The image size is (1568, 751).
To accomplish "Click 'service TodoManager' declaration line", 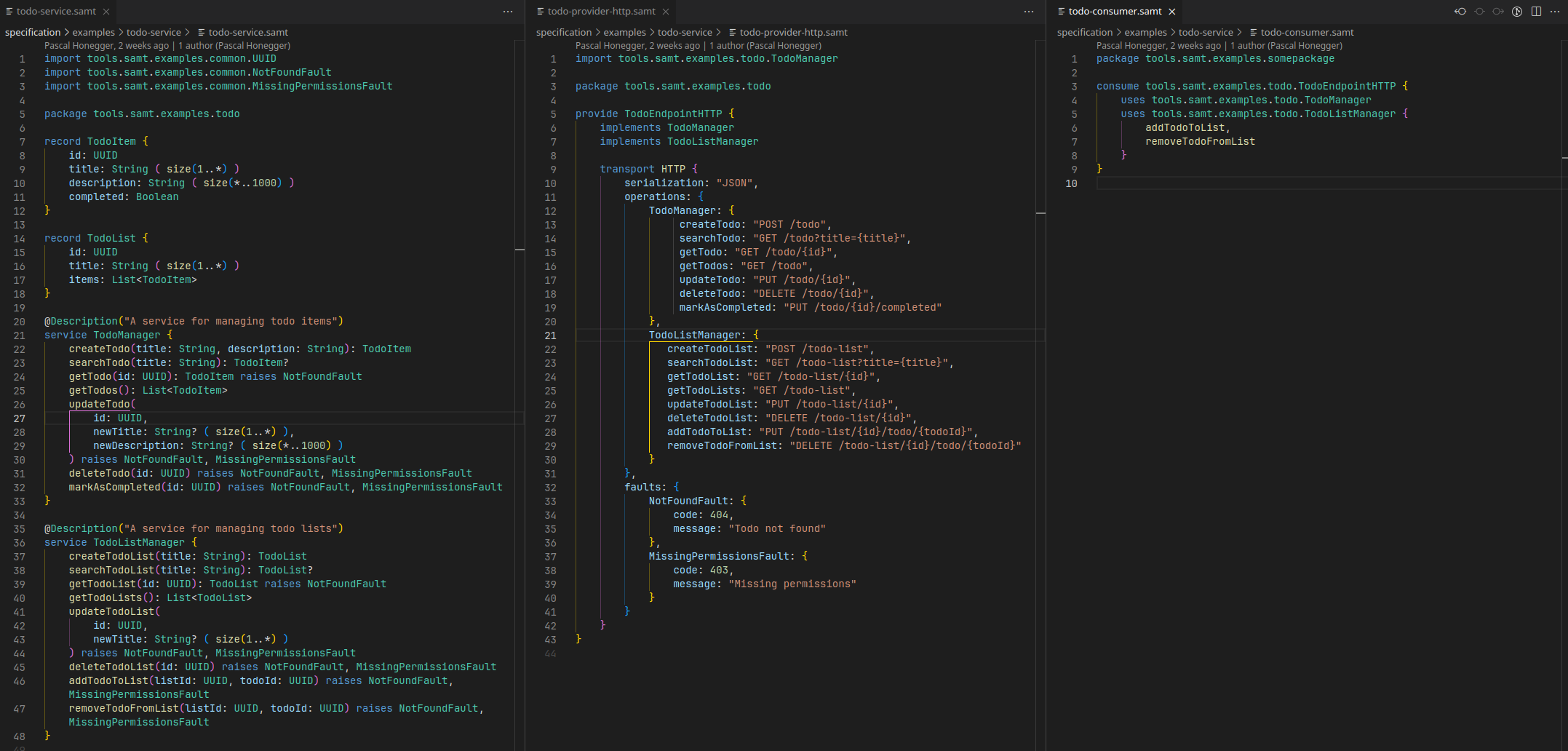I will point(108,335).
